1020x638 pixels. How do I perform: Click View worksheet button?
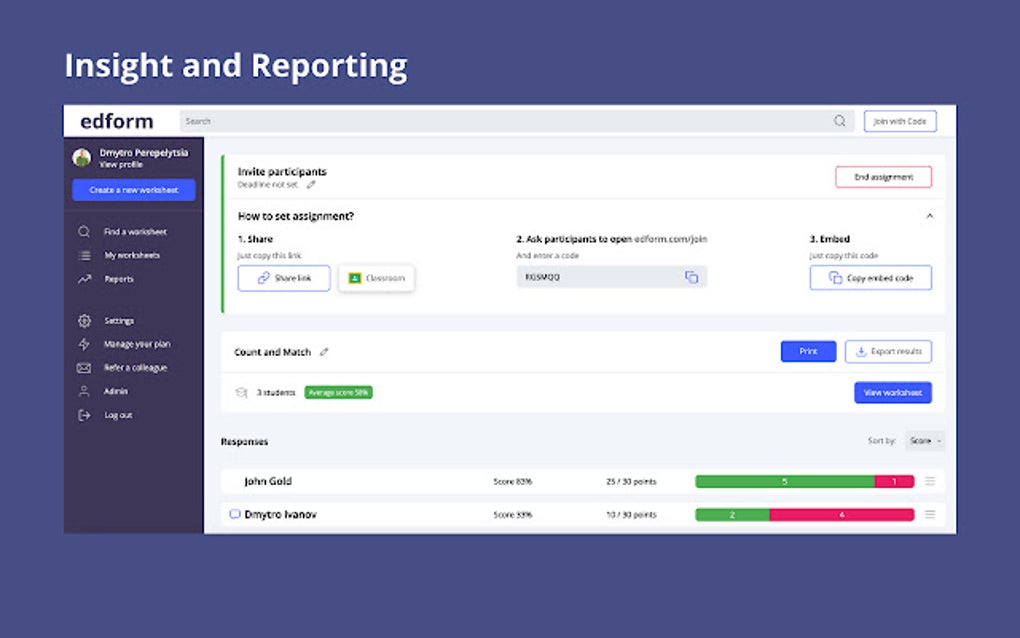pyautogui.click(x=893, y=392)
